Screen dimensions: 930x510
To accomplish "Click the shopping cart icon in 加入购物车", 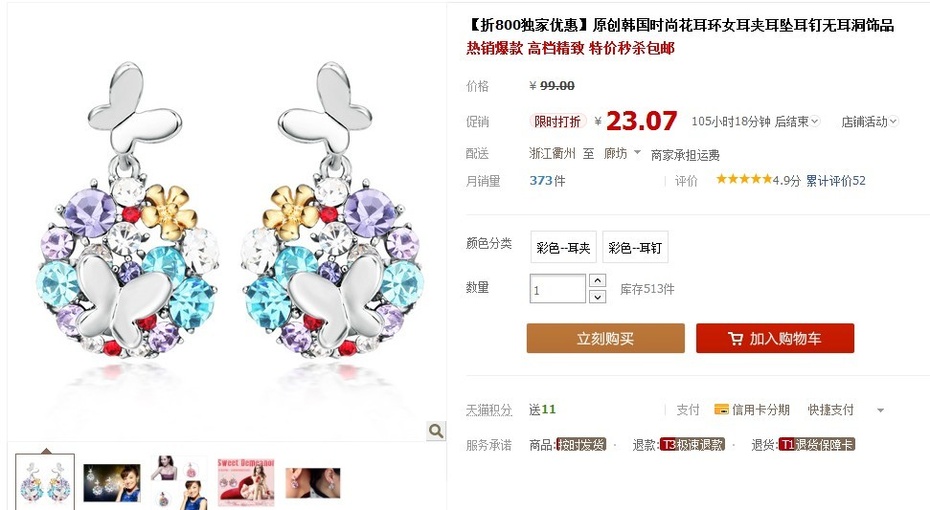I will [735, 339].
